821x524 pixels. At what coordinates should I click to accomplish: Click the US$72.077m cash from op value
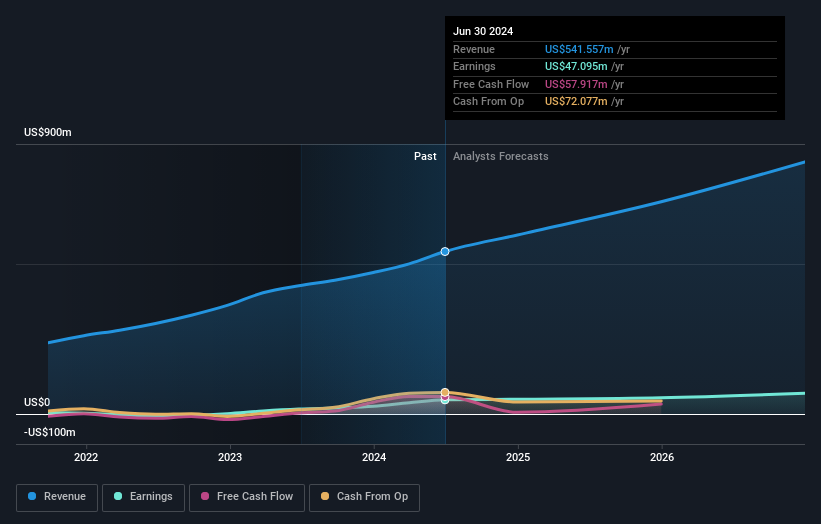(576, 102)
